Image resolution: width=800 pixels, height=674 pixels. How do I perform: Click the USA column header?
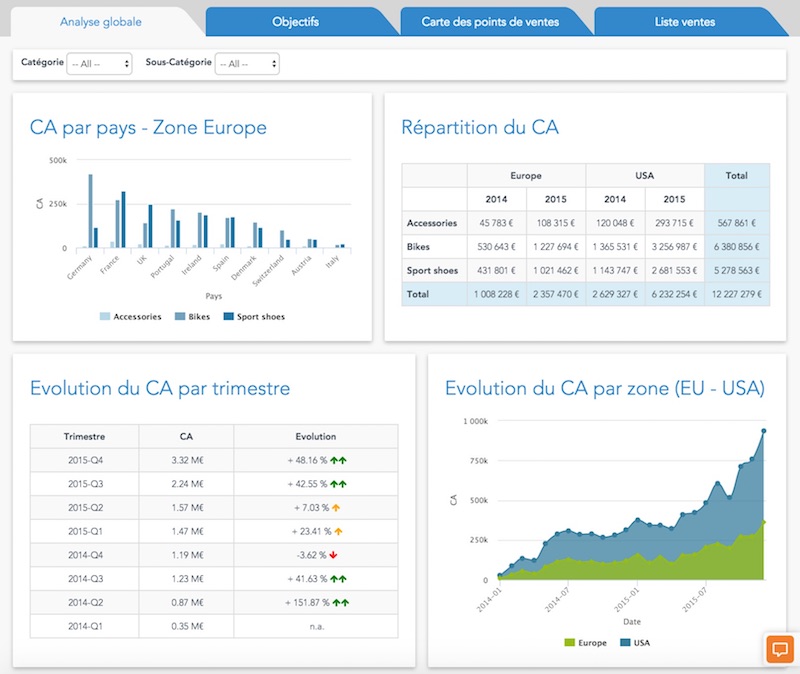pos(644,176)
